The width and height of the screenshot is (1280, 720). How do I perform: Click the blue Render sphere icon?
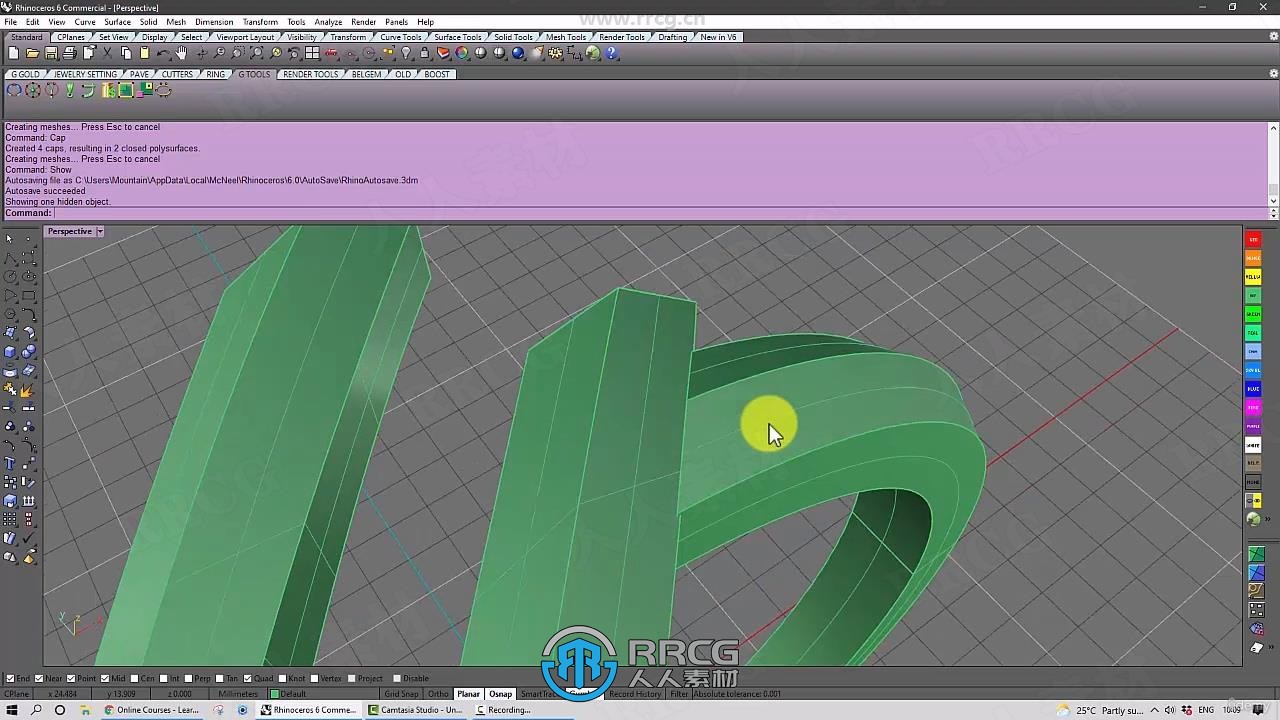(x=518, y=53)
